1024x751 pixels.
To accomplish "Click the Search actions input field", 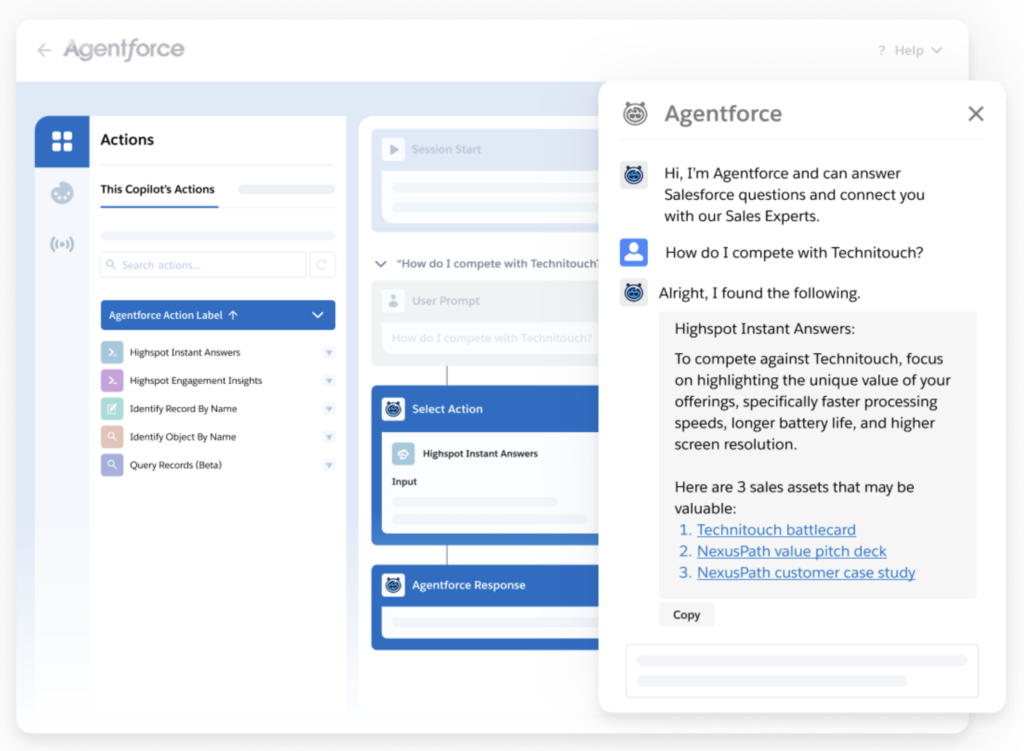I will coord(204,265).
